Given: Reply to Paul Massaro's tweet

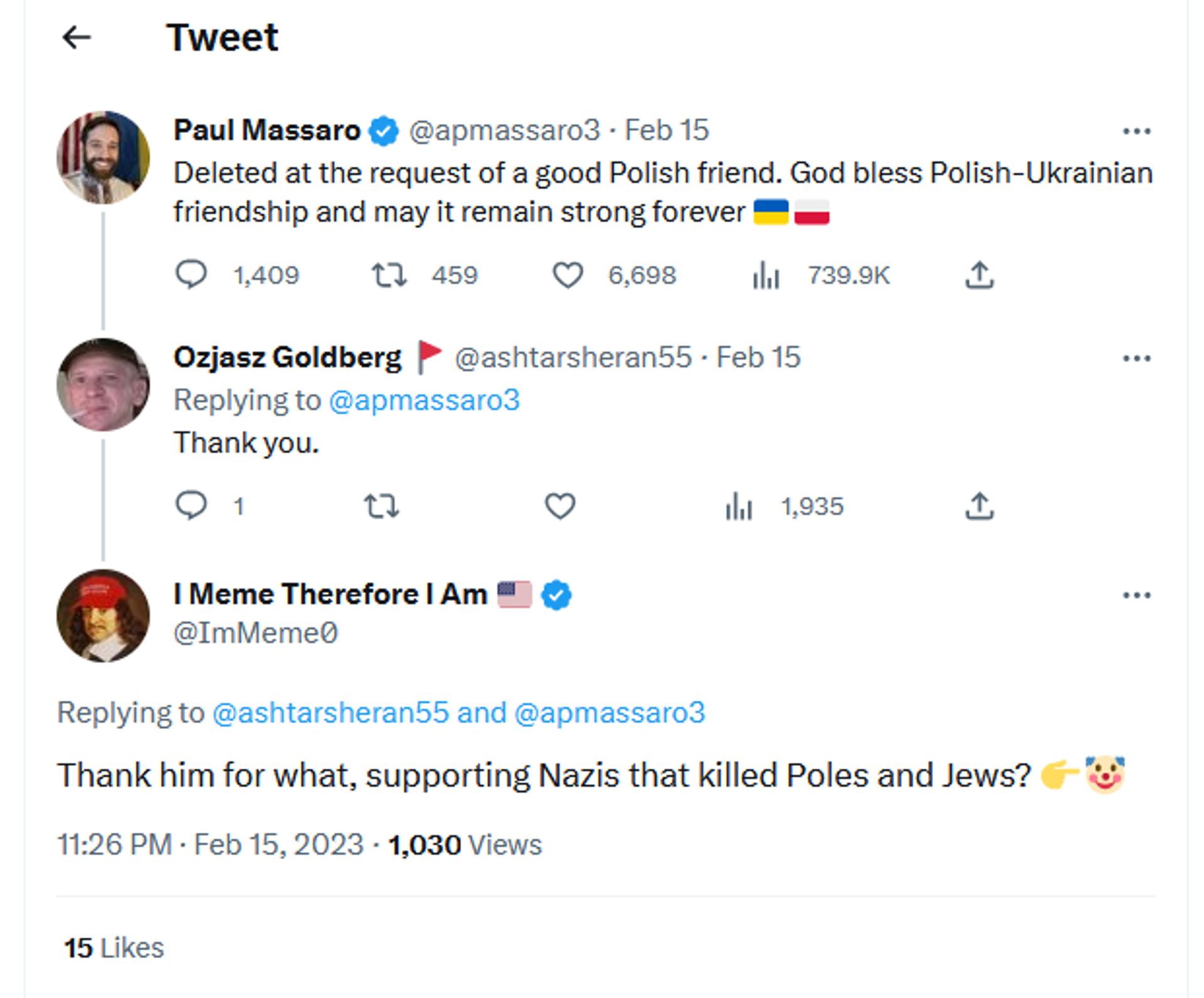Looking at the screenshot, I should coord(191,275).
